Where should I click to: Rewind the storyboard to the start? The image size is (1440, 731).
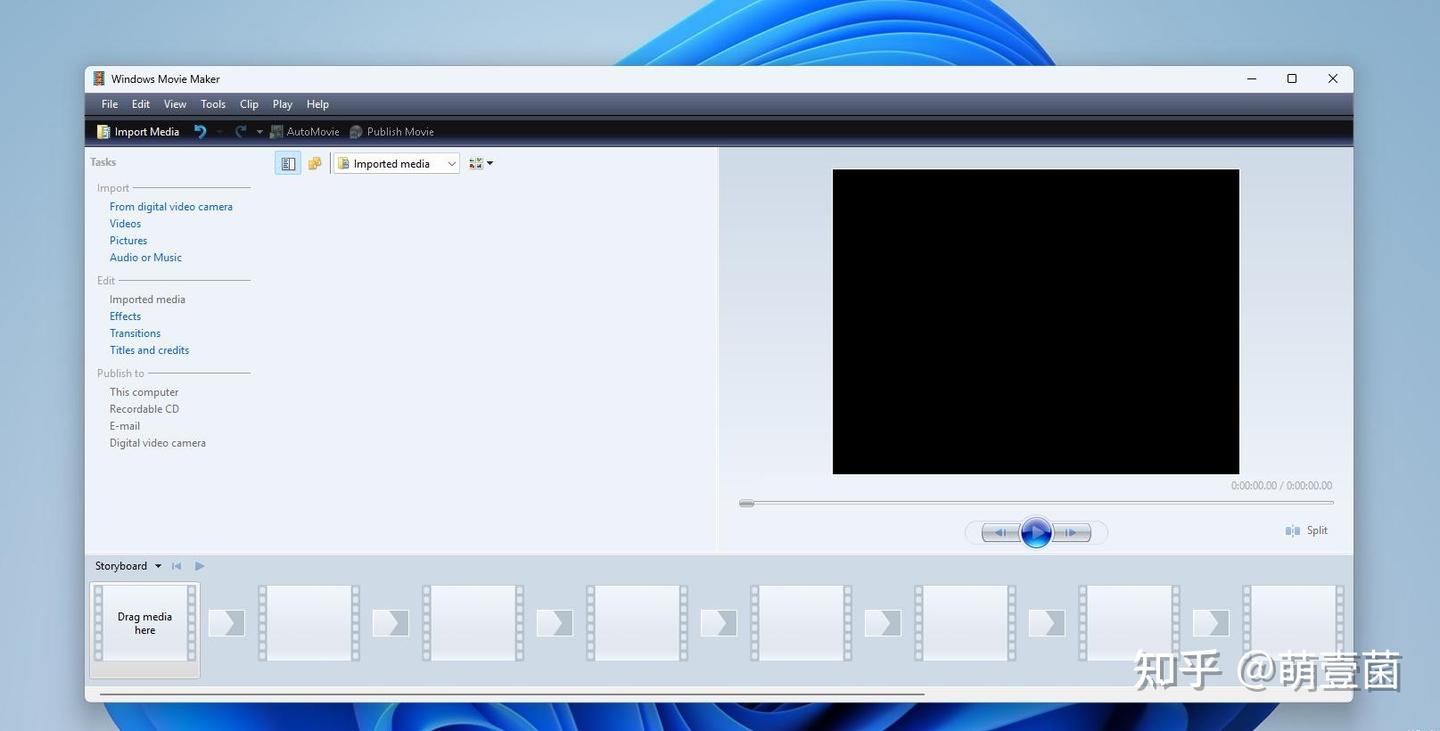pyautogui.click(x=177, y=566)
